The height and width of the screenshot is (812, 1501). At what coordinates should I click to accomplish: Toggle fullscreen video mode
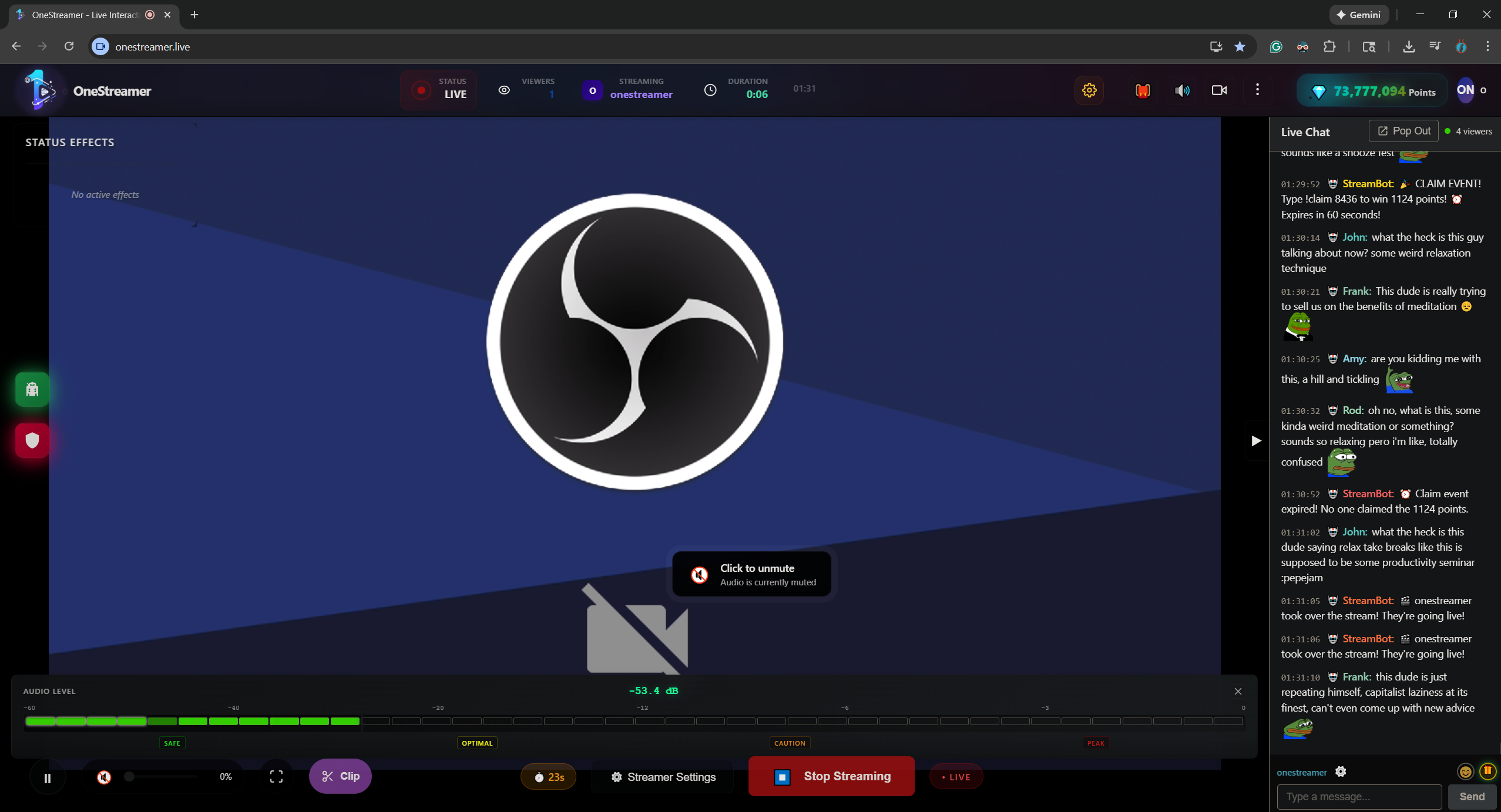pos(276,777)
